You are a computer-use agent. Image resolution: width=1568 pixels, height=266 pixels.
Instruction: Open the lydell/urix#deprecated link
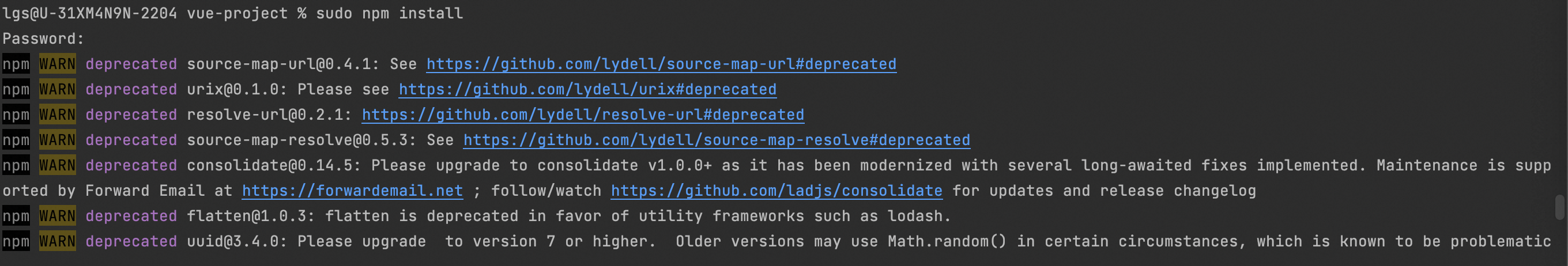coord(587,89)
